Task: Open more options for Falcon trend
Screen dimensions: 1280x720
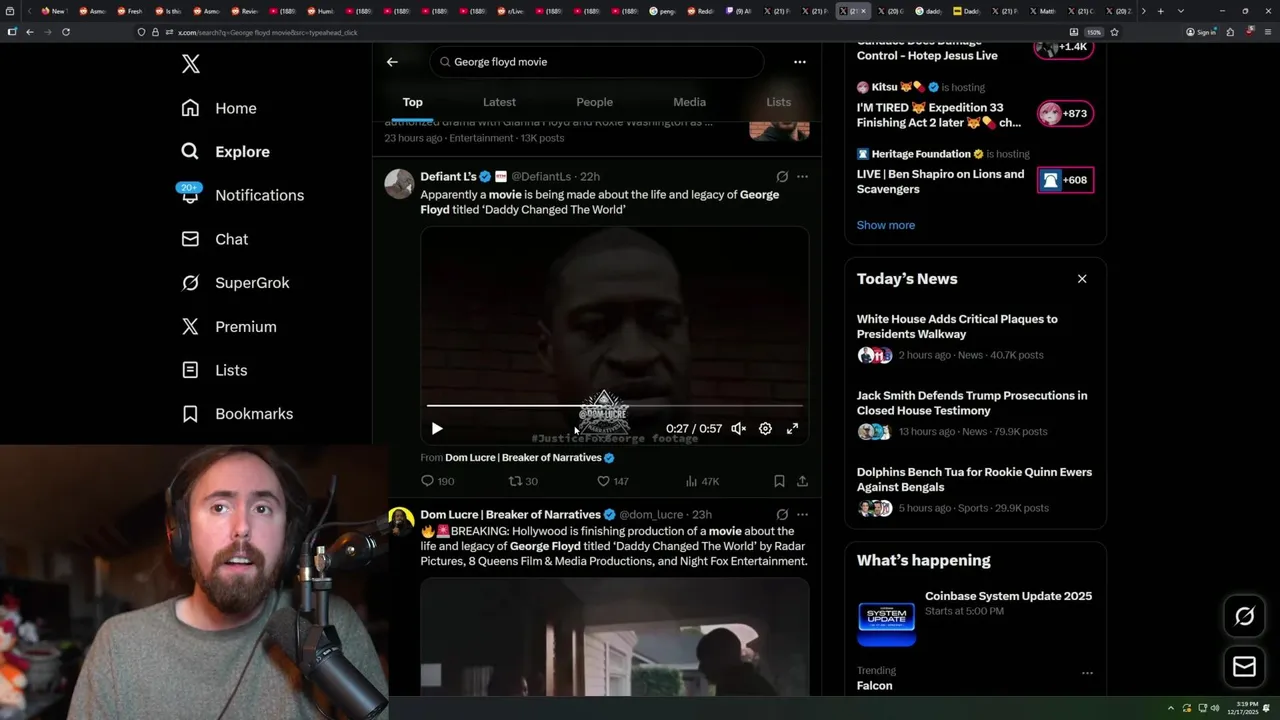Action: [x=1087, y=673]
